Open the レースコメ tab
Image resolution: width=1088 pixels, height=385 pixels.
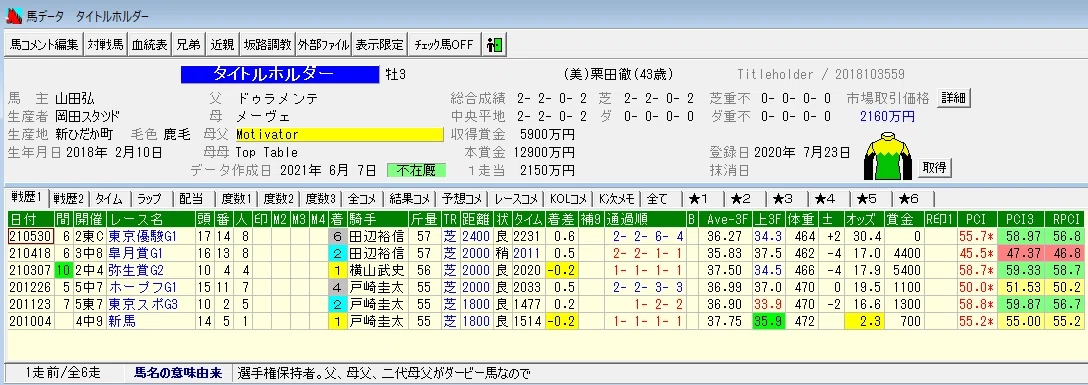click(x=516, y=198)
